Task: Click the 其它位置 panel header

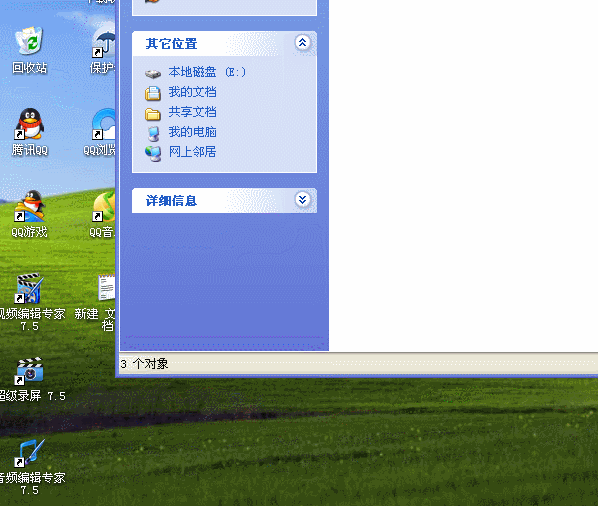Action: 224,43
